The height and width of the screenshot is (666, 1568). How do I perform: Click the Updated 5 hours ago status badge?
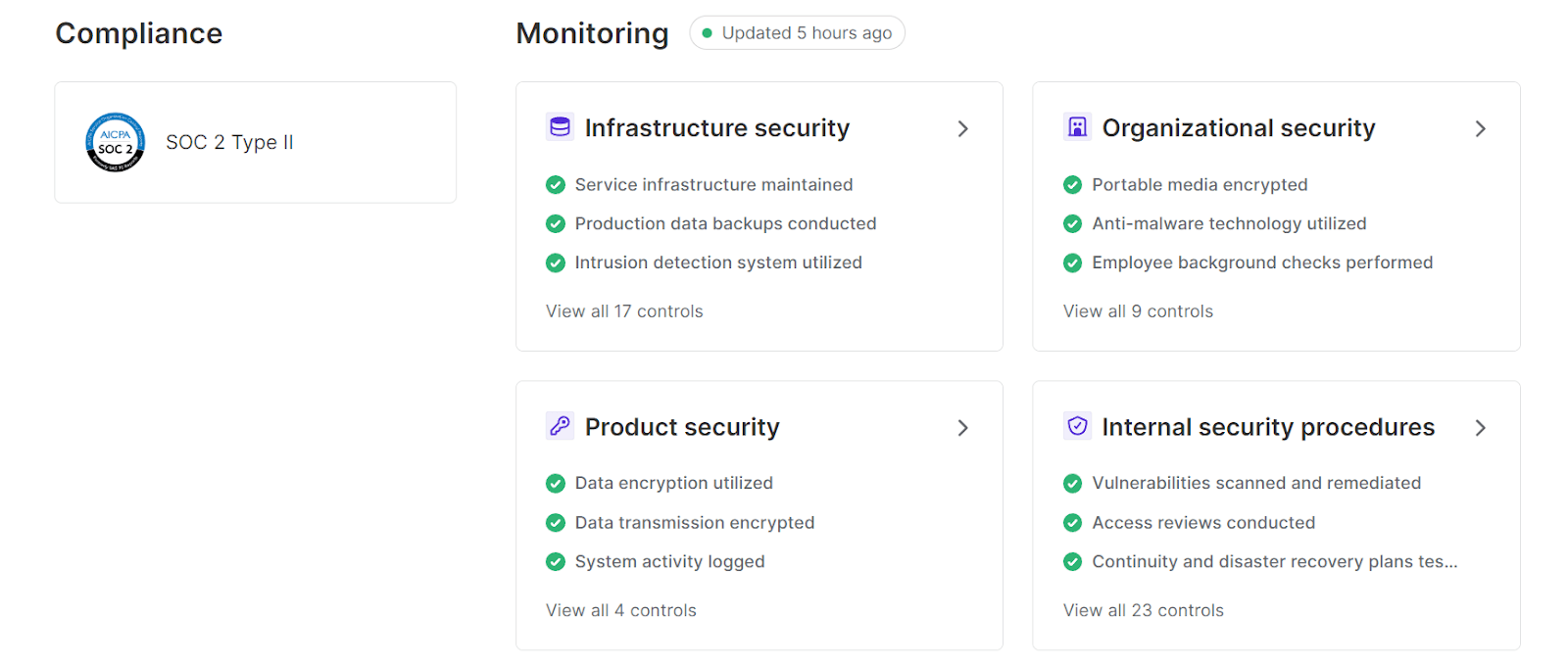click(797, 33)
